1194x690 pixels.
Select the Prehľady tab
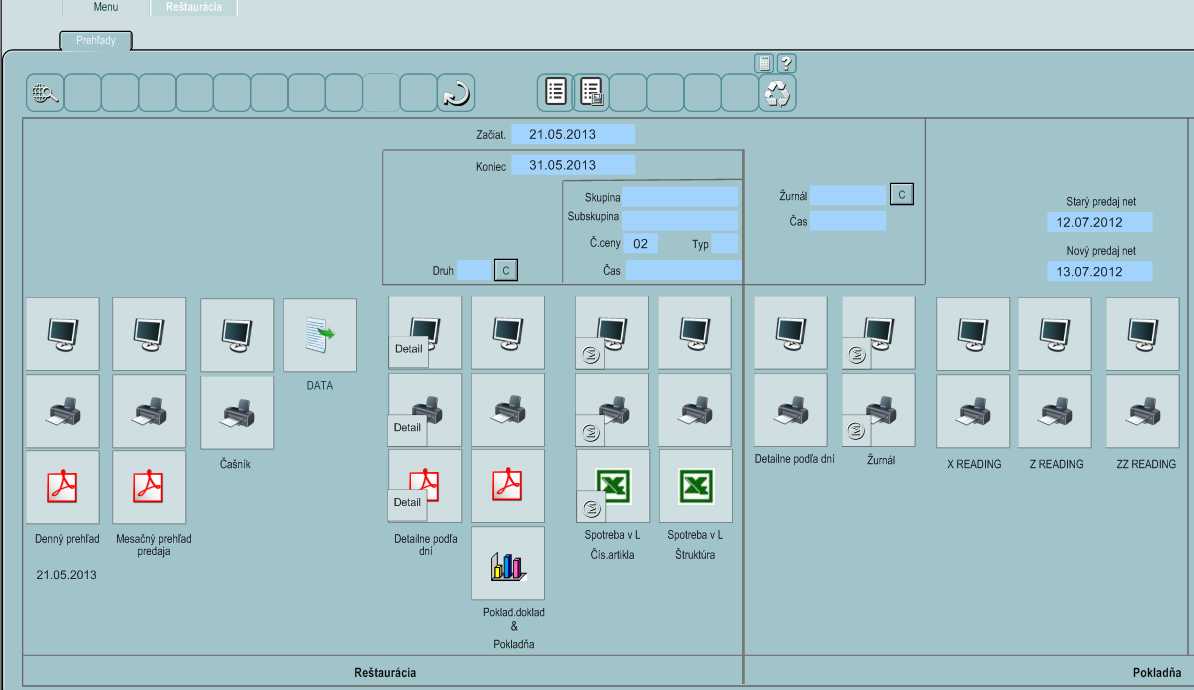coord(96,41)
